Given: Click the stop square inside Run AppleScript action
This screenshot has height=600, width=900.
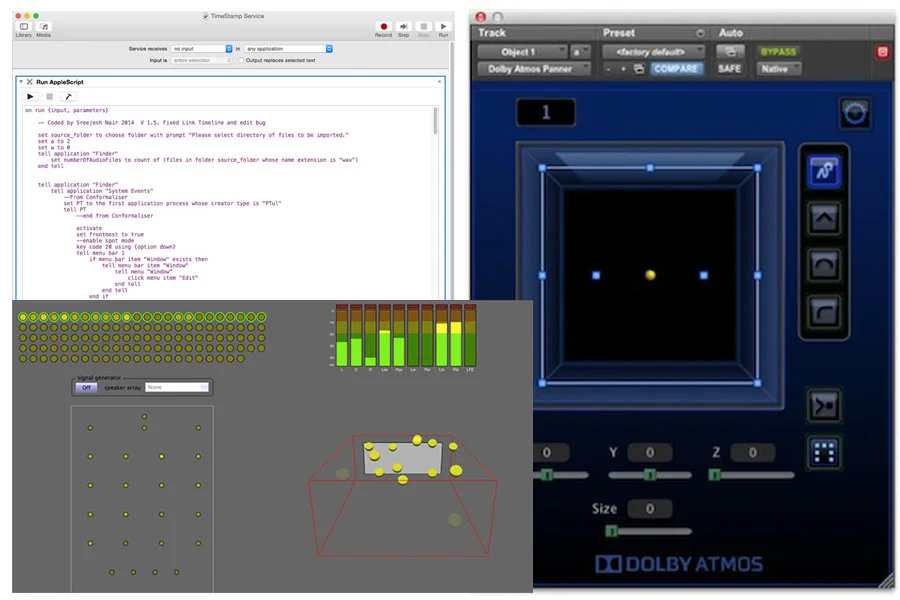Looking at the screenshot, I should (49, 96).
